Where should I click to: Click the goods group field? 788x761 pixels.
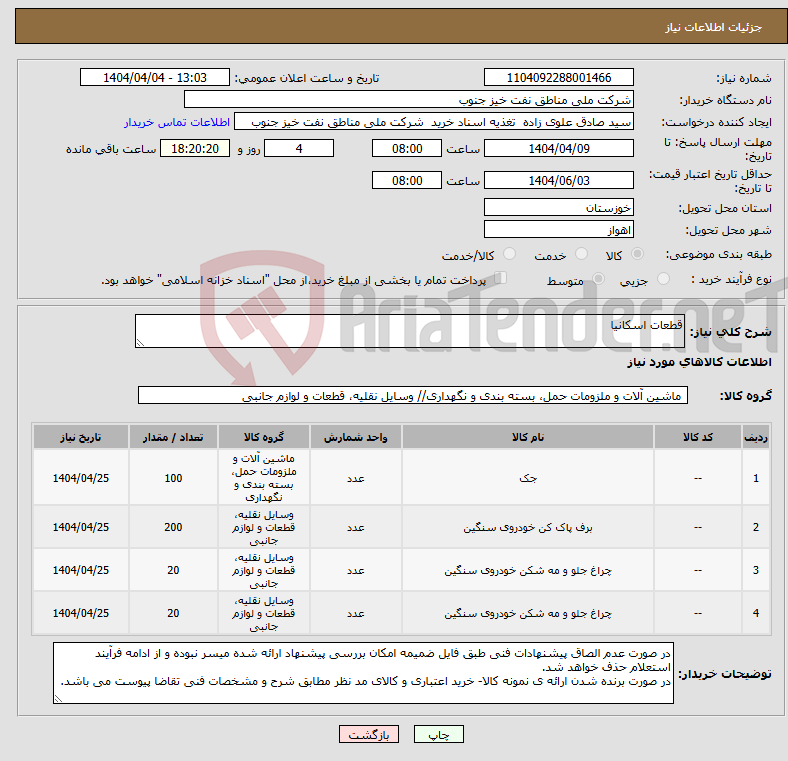click(x=413, y=396)
